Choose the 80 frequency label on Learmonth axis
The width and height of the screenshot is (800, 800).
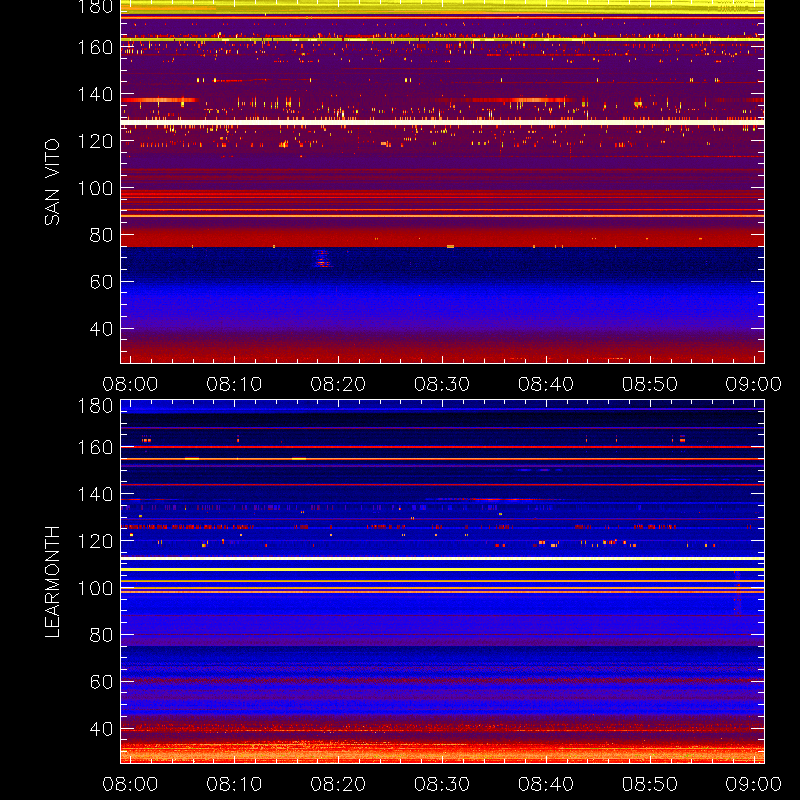[102, 635]
